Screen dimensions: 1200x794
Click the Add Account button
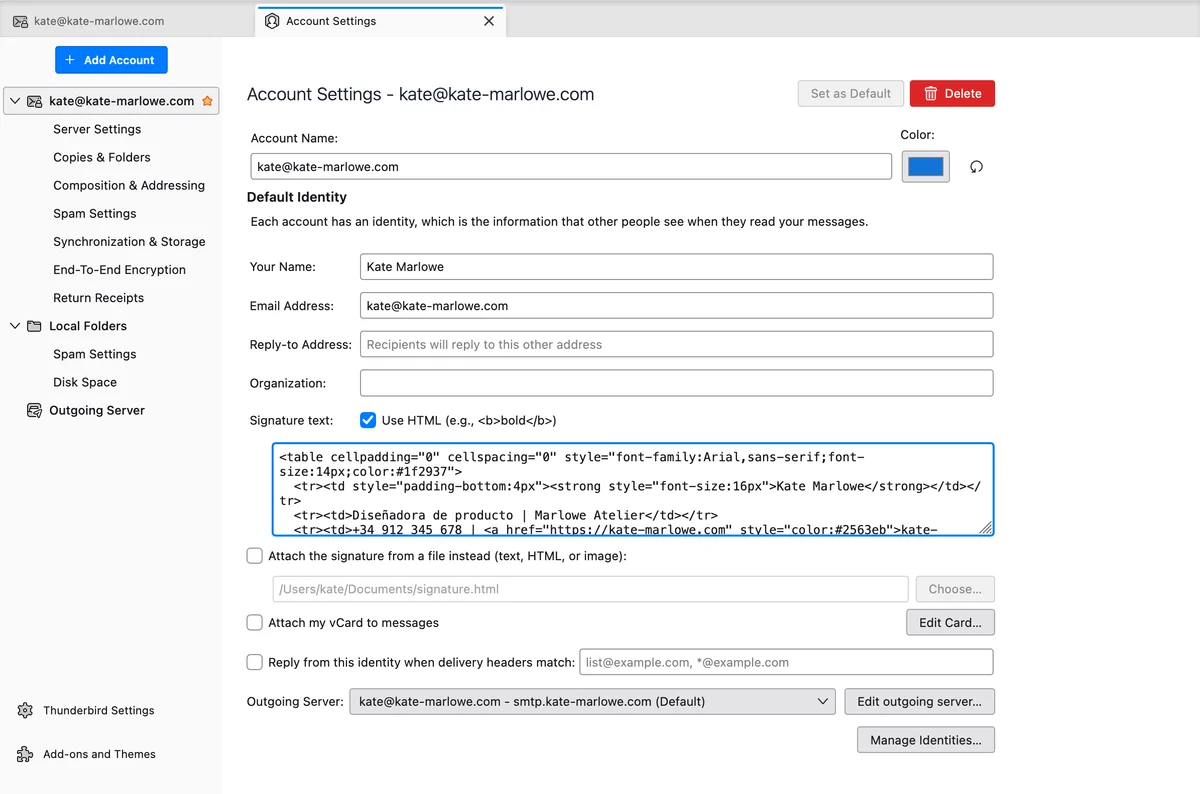click(x=111, y=60)
